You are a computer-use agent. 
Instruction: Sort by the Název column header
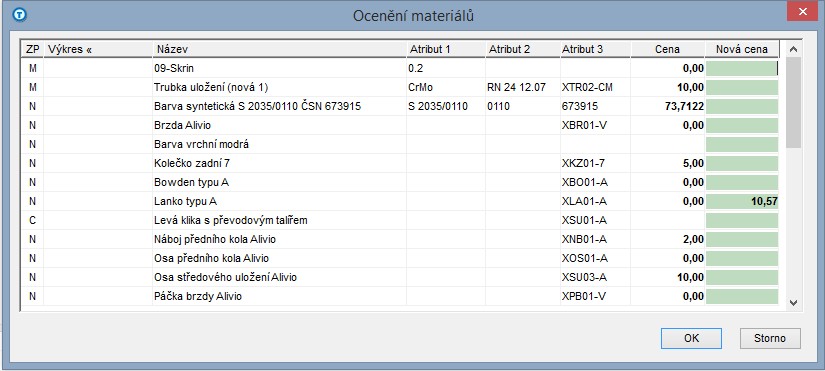pyautogui.click(x=279, y=49)
